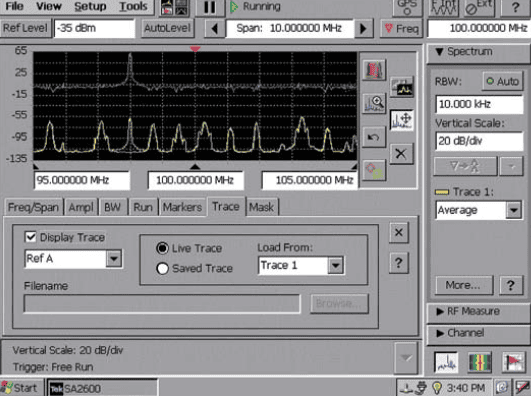Edit the 100.000000 MHz top frequency field

pyautogui.click(x=479, y=28)
